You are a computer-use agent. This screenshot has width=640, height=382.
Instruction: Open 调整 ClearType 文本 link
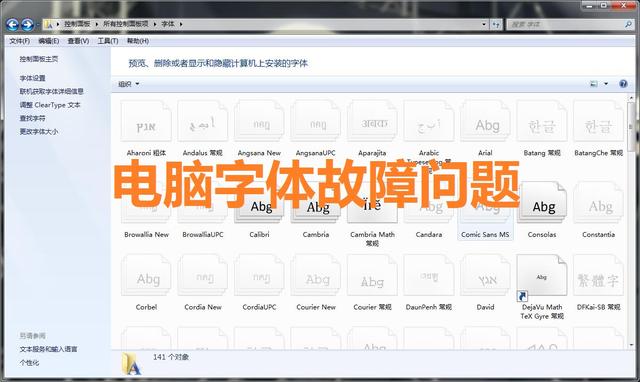(x=50, y=105)
